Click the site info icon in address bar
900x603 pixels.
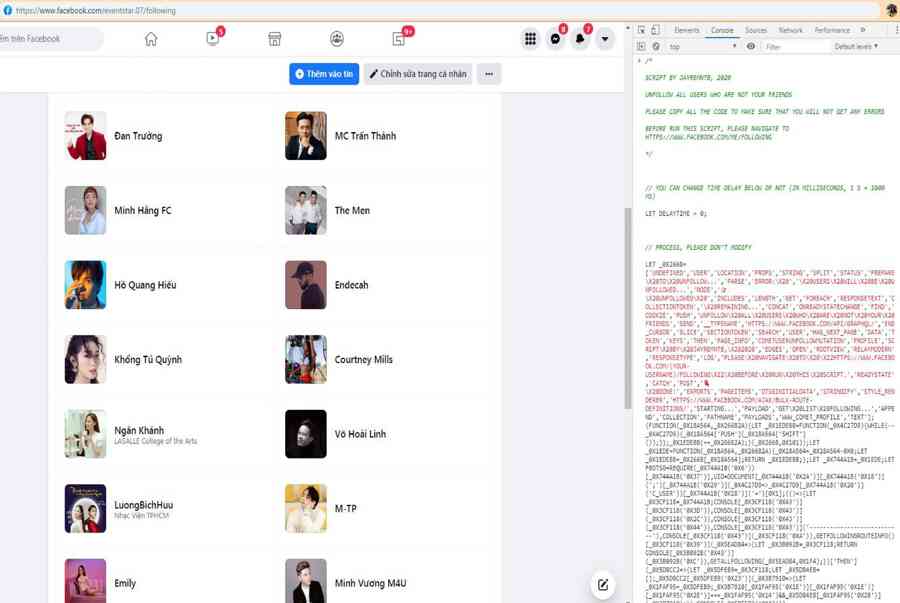click(x=7, y=10)
